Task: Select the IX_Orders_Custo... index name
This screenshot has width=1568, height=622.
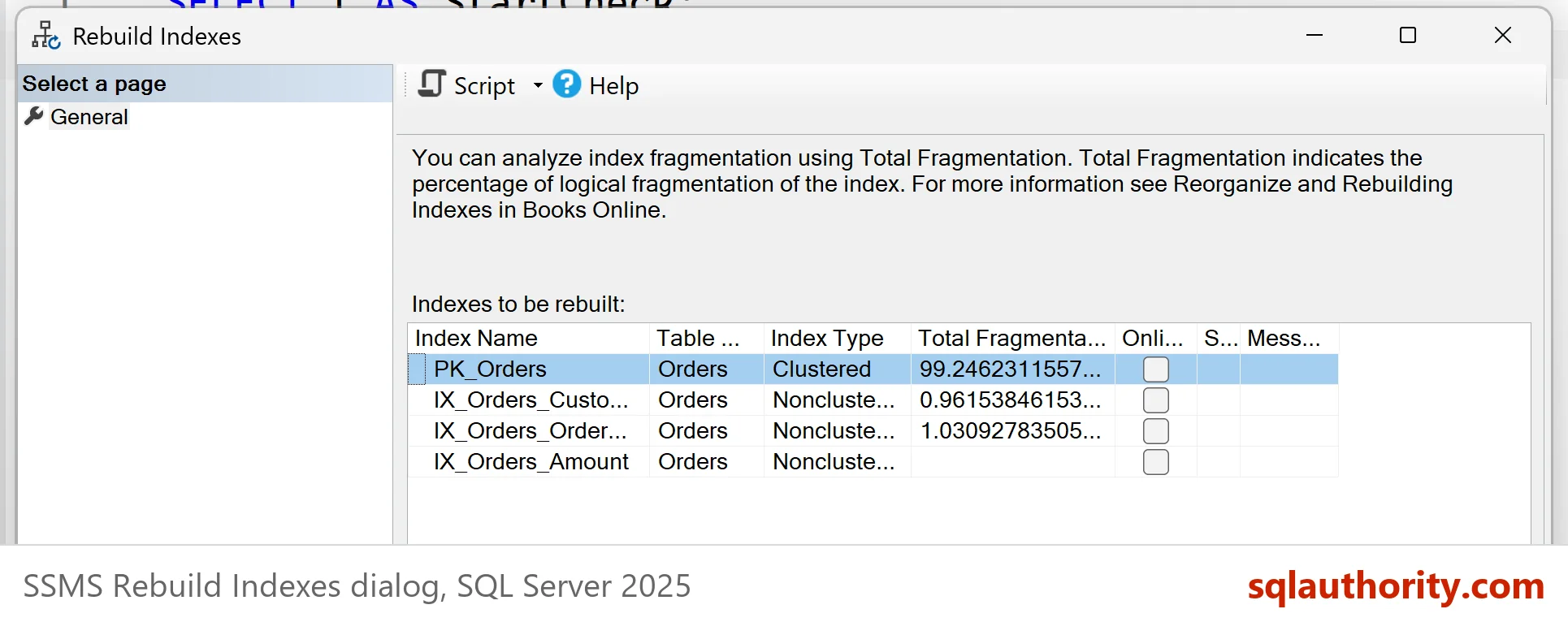Action: [x=531, y=400]
